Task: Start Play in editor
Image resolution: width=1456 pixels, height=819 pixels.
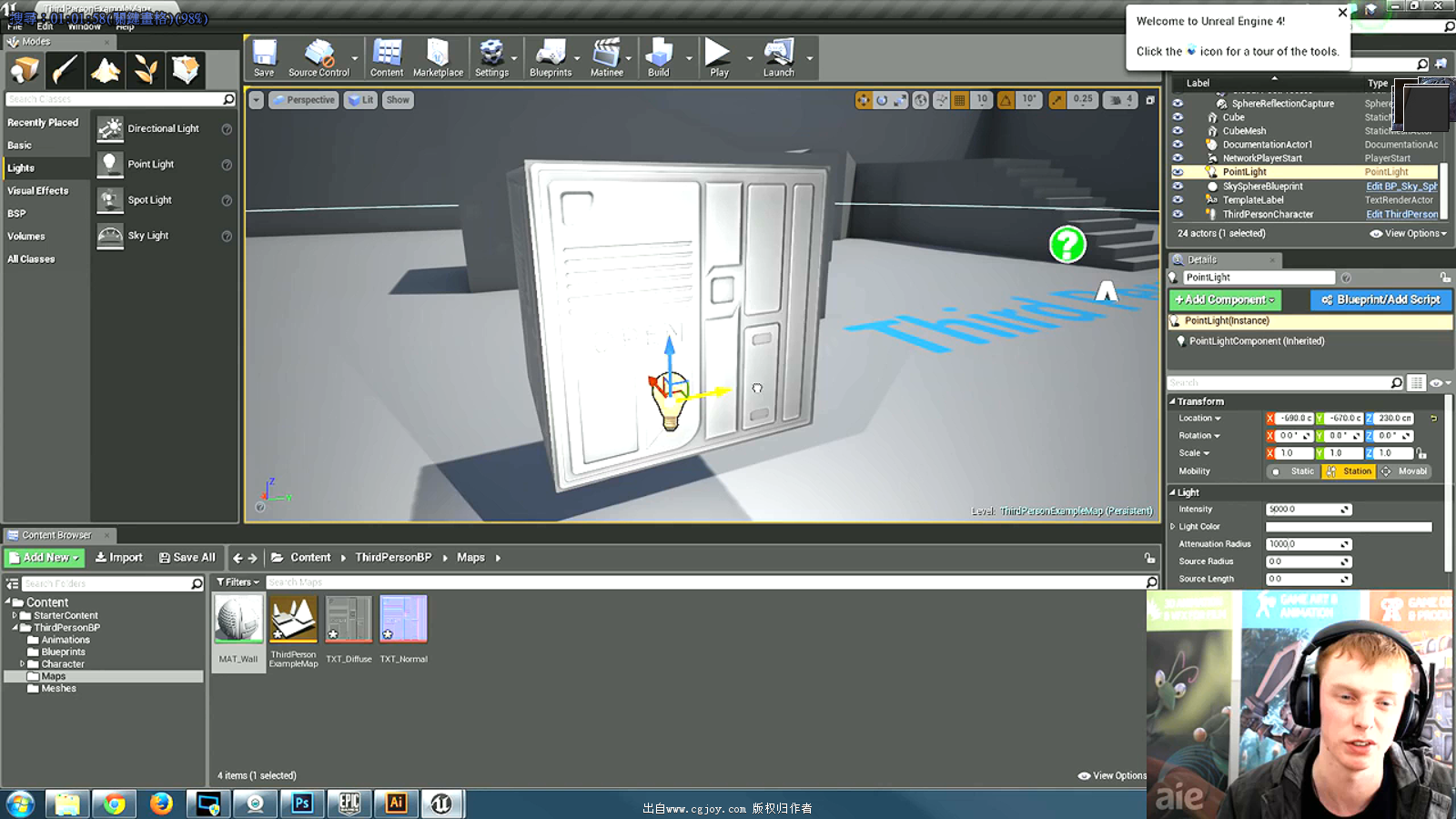Action: pyautogui.click(x=719, y=58)
